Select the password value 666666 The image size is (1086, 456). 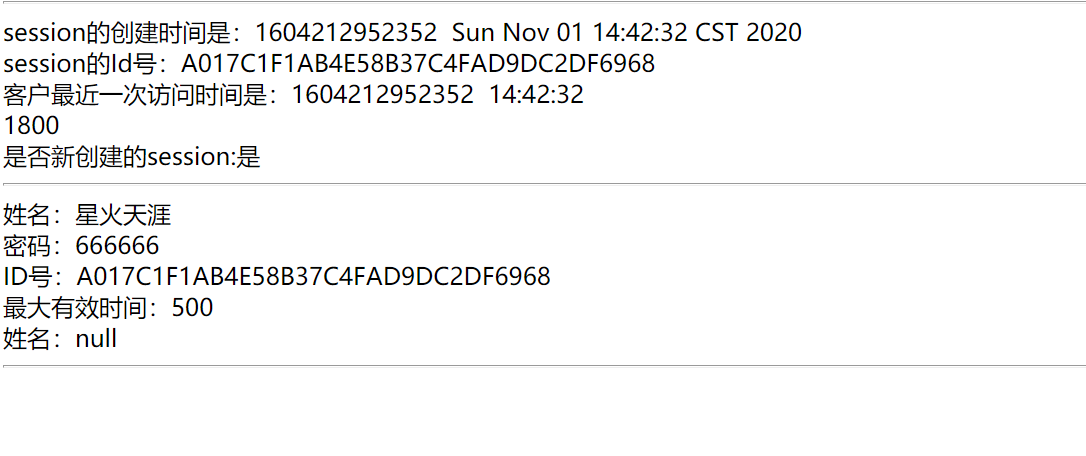[117, 246]
